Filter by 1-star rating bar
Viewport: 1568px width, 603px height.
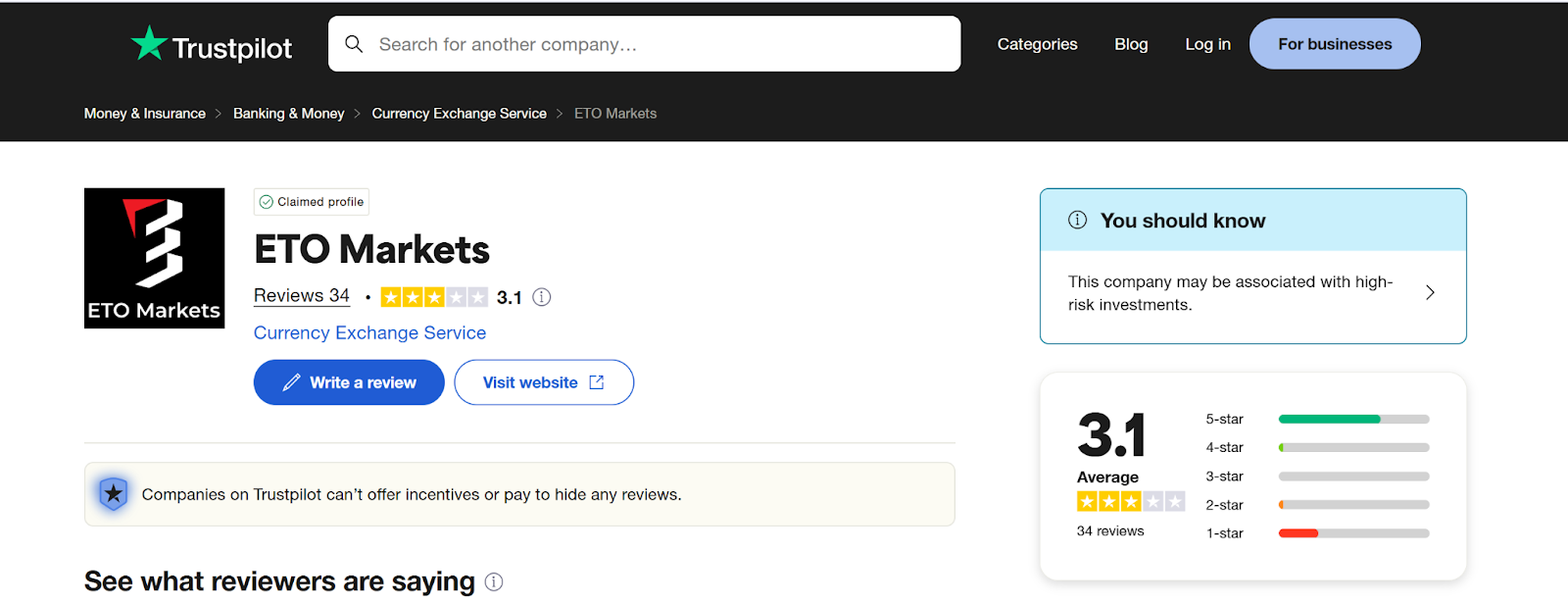pos(1353,533)
